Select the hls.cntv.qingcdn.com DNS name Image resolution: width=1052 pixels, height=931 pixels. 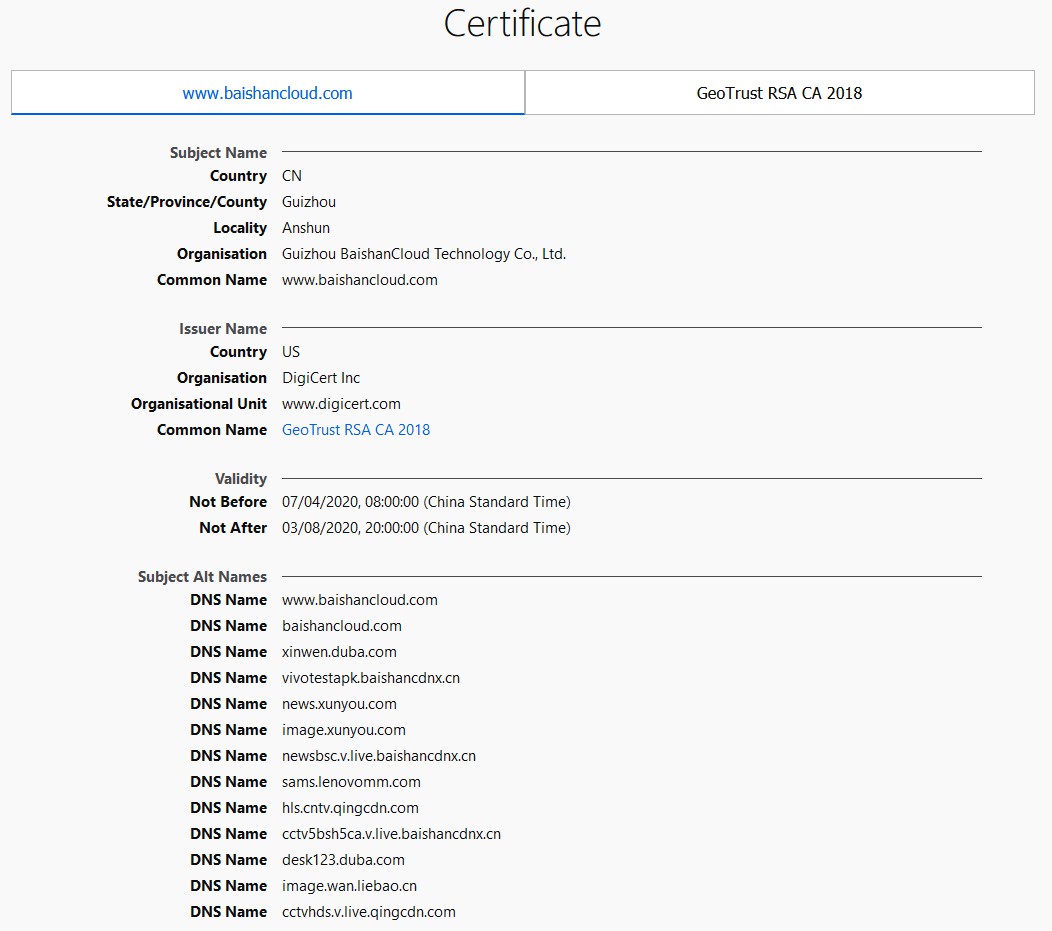[x=350, y=808]
